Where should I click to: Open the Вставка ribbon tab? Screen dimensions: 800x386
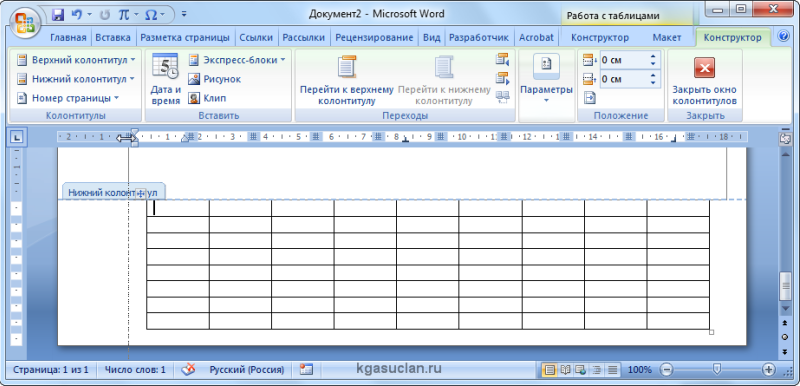(x=113, y=37)
